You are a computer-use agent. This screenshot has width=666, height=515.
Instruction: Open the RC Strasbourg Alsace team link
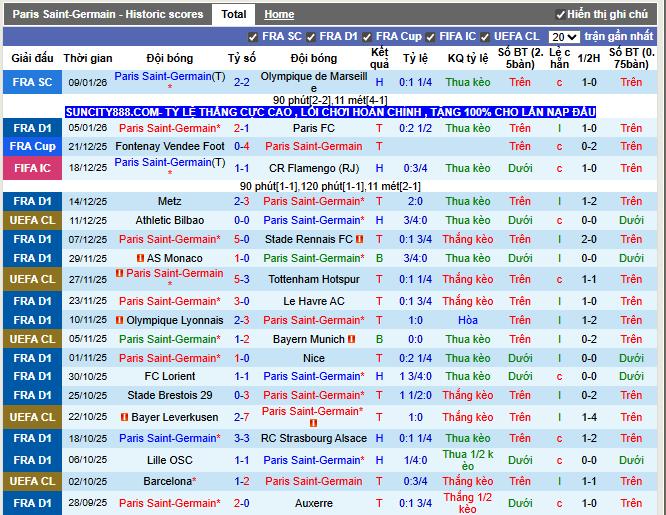pos(314,438)
